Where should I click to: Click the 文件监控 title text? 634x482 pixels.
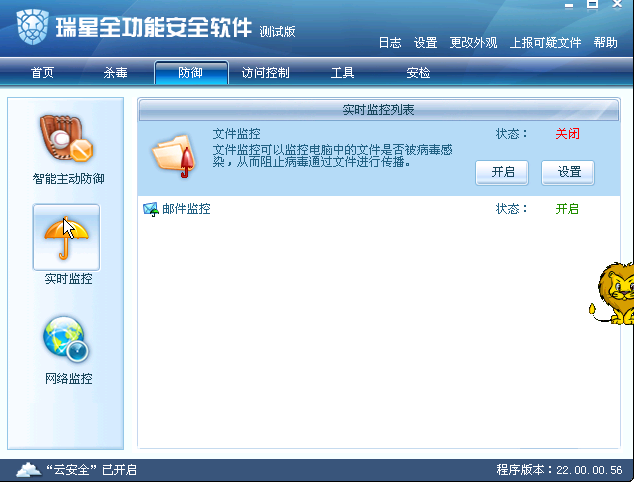coord(237,134)
